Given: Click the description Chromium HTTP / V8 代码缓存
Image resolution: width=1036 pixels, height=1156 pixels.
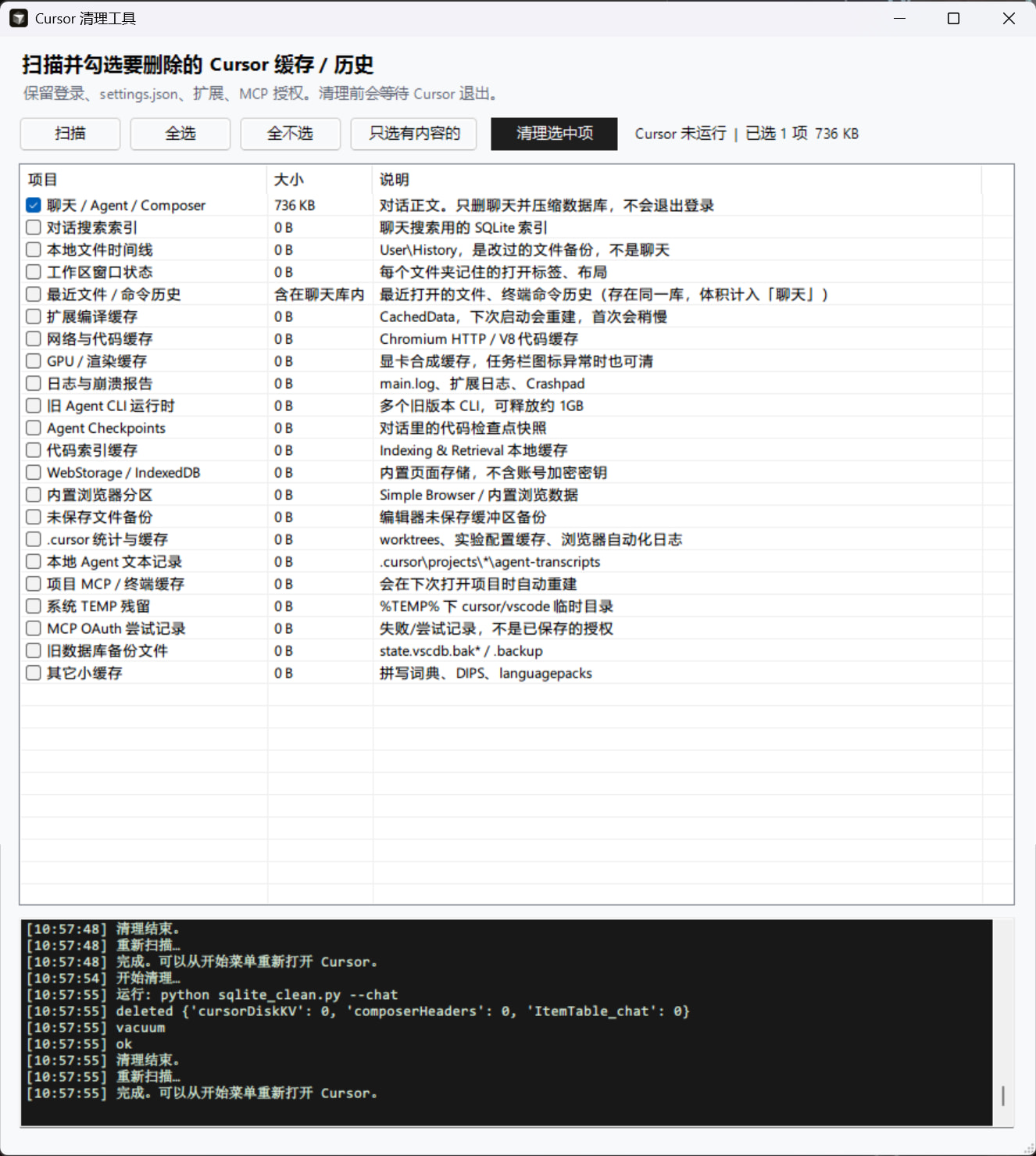Looking at the screenshot, I should 479,339.
